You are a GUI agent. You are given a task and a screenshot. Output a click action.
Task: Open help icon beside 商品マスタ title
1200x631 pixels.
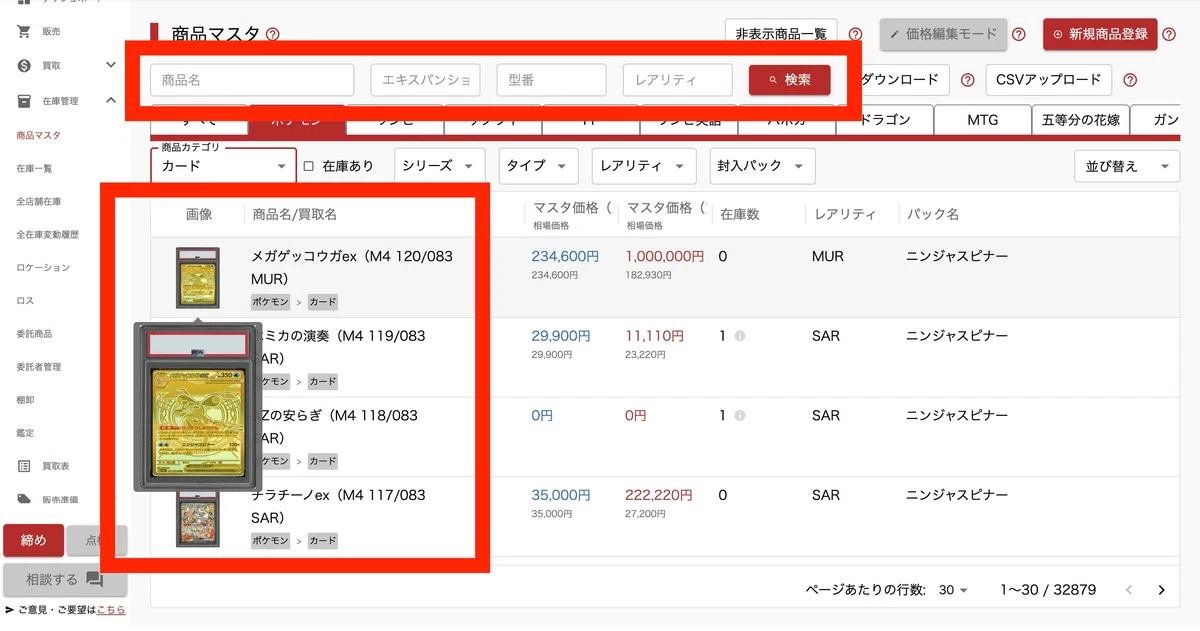[x=273, y=35]
